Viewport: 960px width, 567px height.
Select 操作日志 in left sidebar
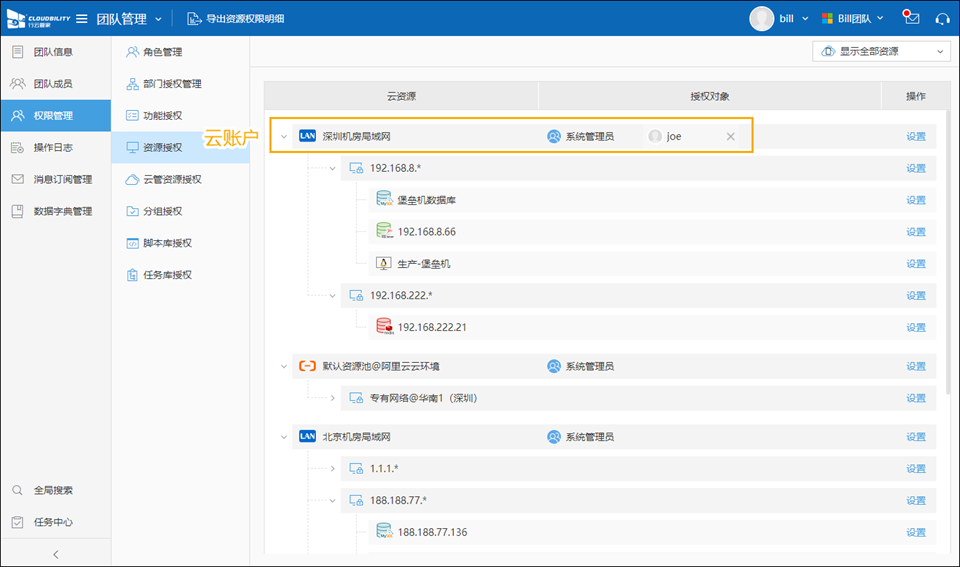point(53,148)
